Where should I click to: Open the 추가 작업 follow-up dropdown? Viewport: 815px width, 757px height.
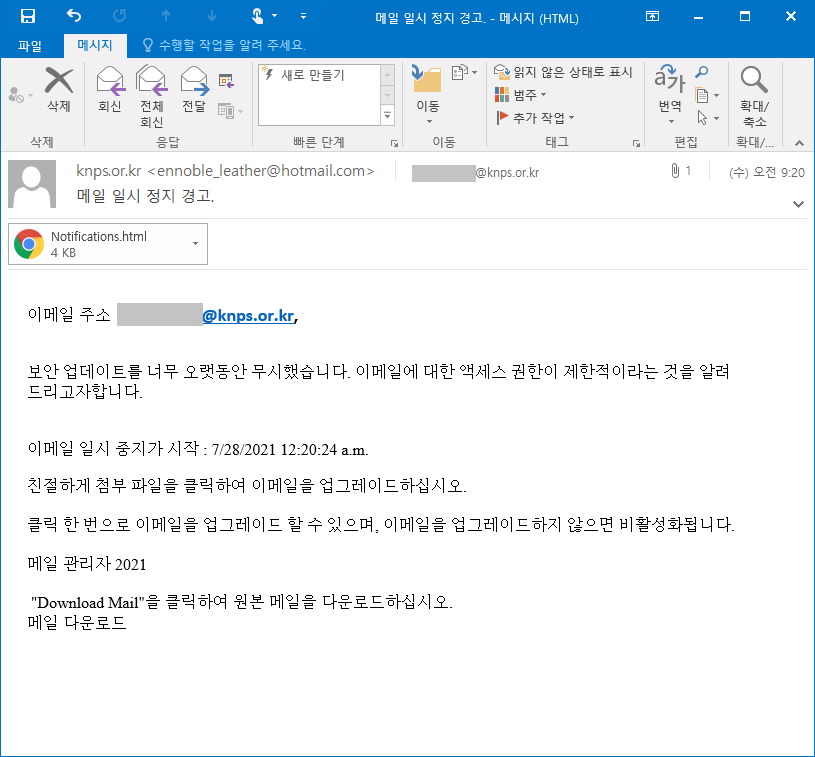point(535,118)
